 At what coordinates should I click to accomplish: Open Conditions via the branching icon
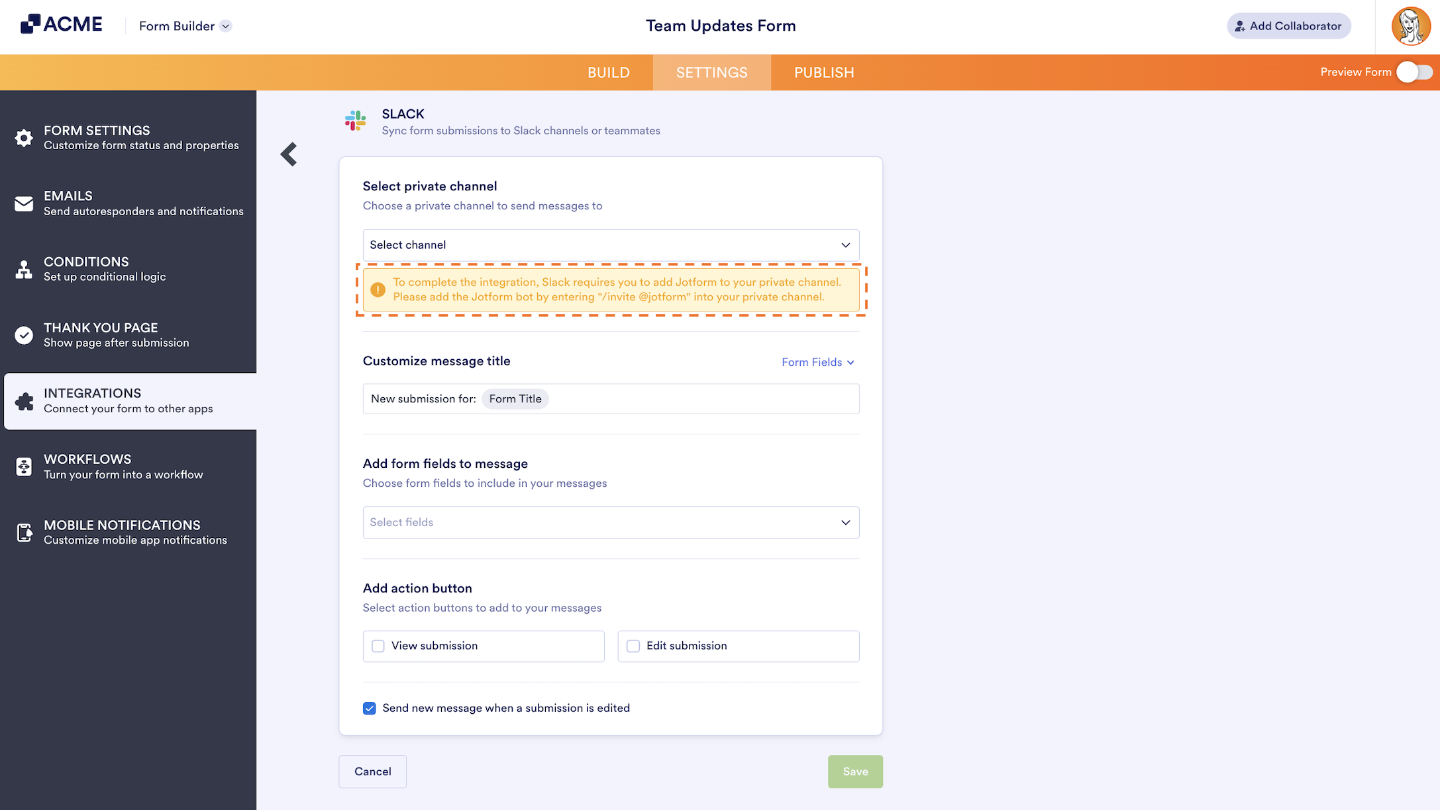[24, 269]
